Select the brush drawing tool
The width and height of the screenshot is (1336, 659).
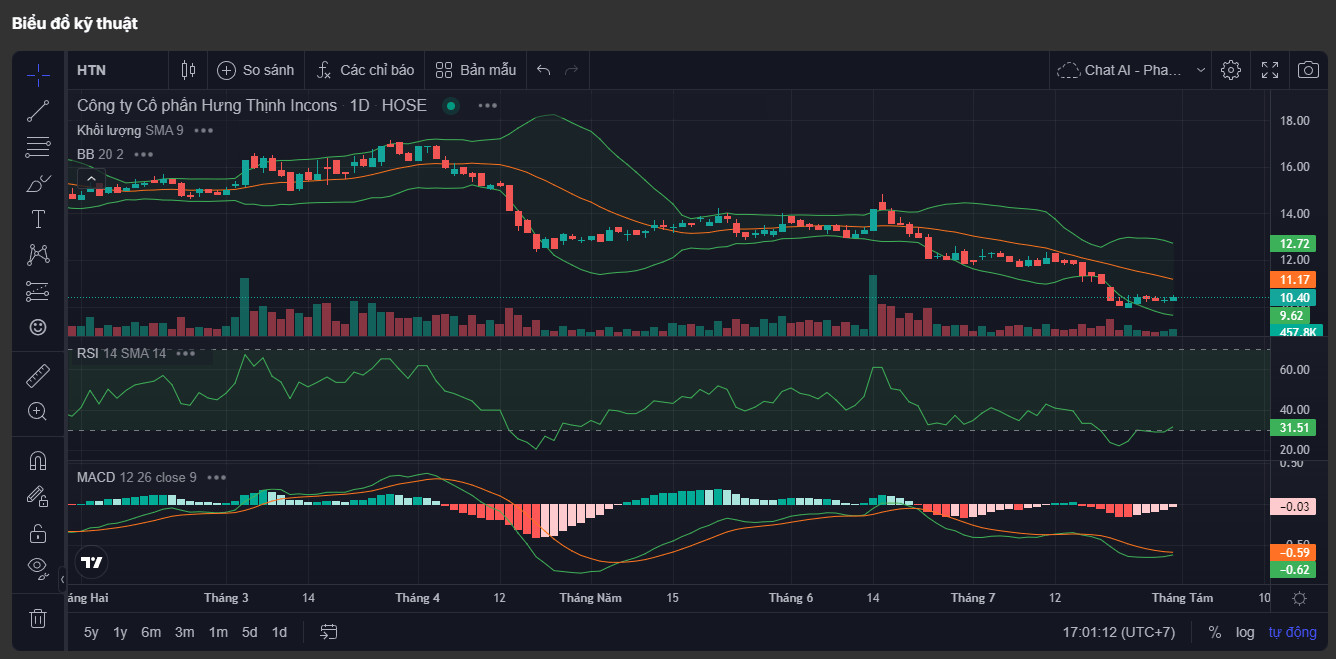pyautogui.click(x=38, y=183)
